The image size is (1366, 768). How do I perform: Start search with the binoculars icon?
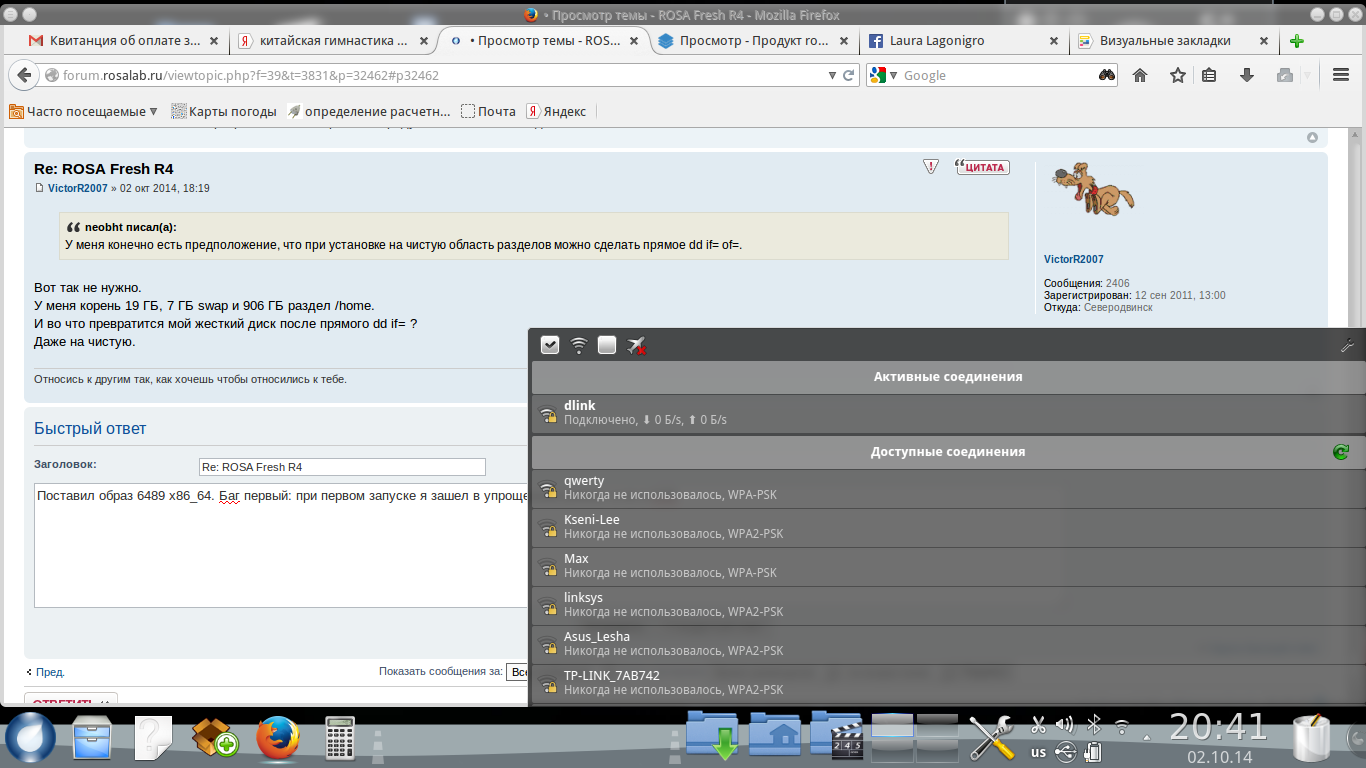[1107, 75]
